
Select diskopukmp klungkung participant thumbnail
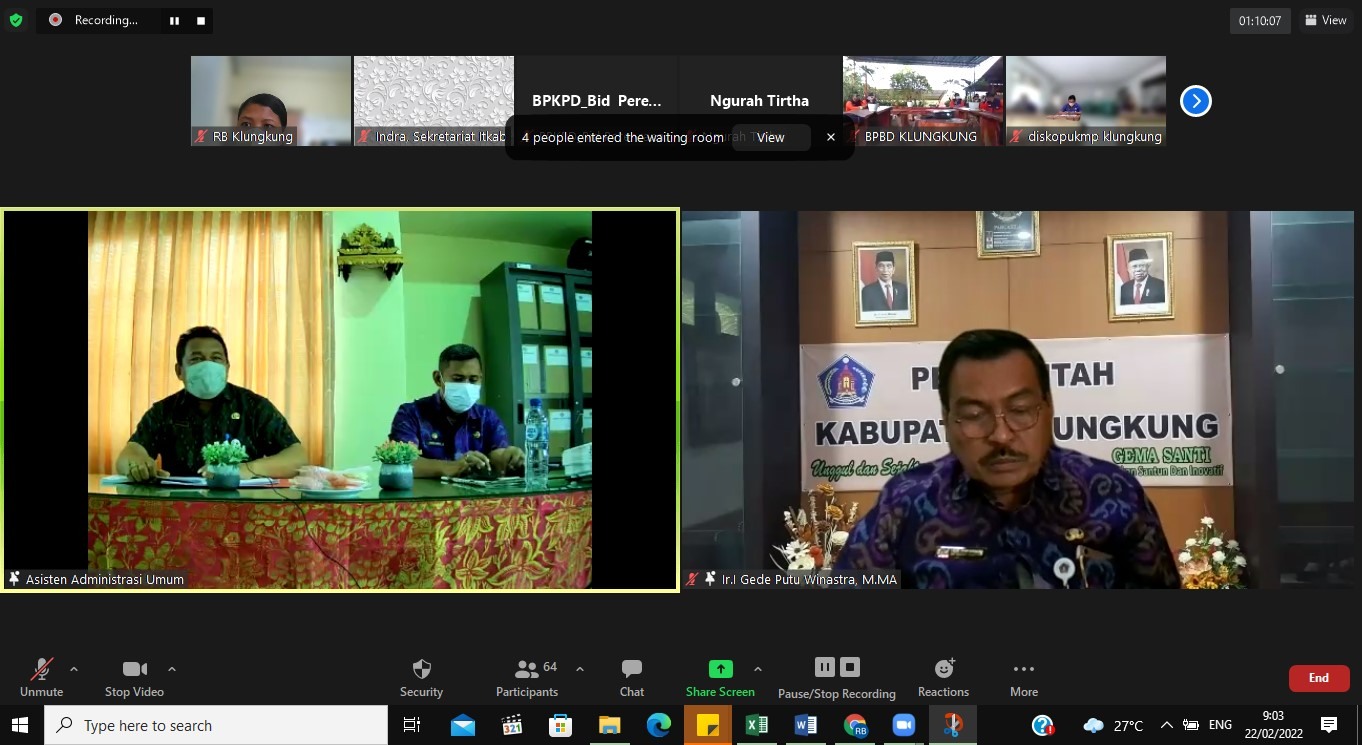point(1086,101)
